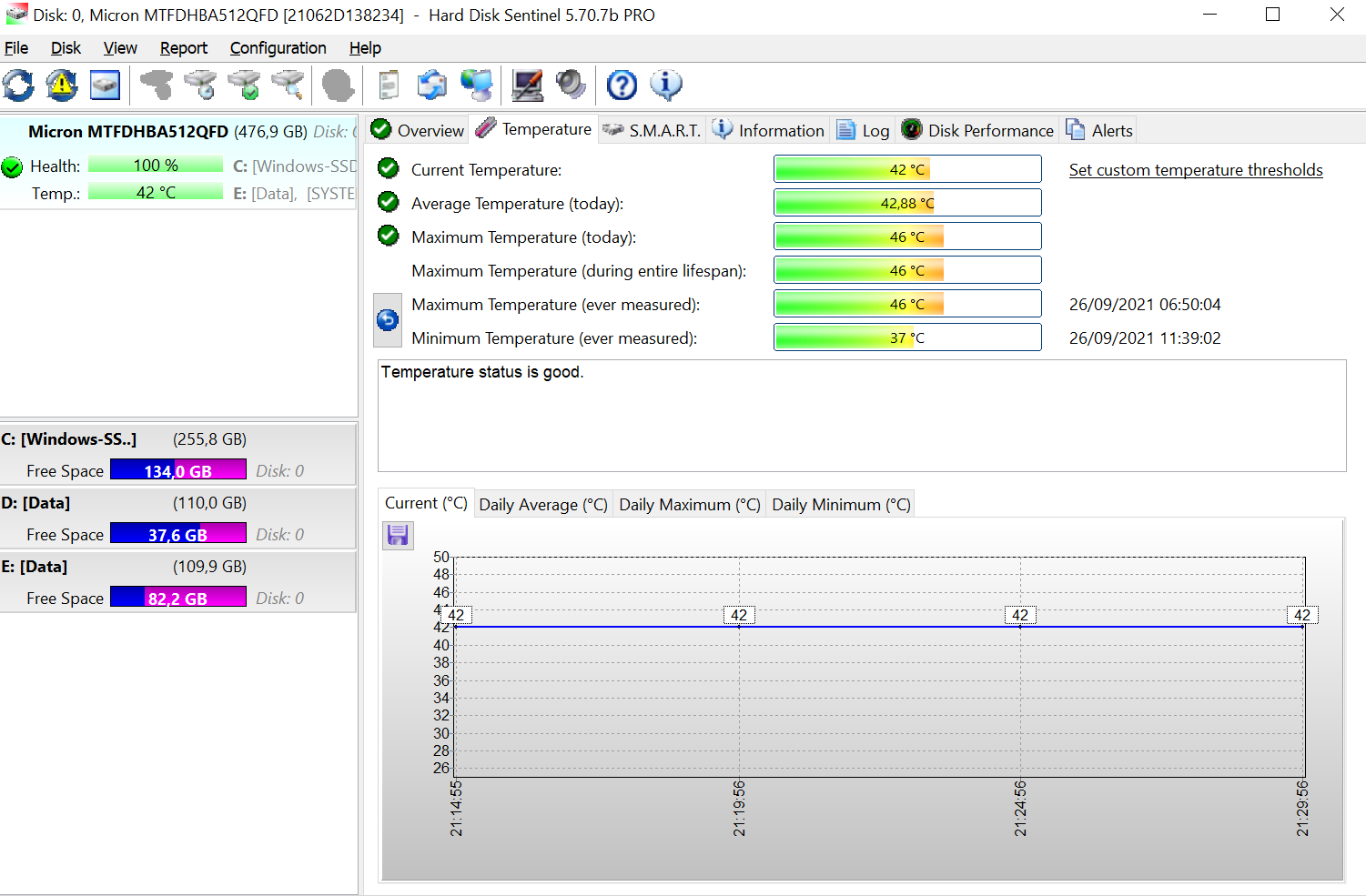
Task: Click the 82,2 GB free space bar
Action: [x=178, y=598]
